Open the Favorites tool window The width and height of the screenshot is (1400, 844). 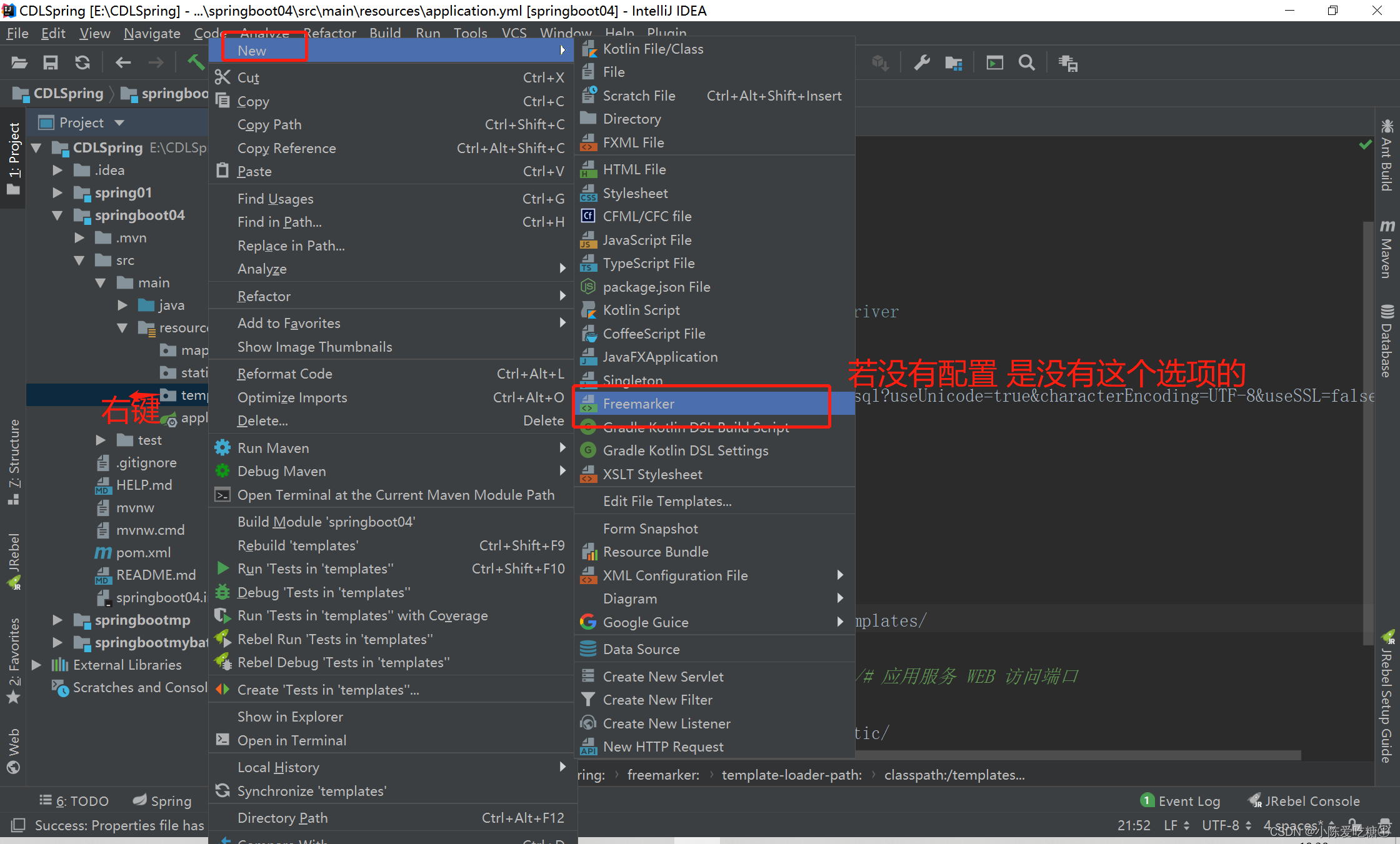pyautogui.click(x=14, y=661)
